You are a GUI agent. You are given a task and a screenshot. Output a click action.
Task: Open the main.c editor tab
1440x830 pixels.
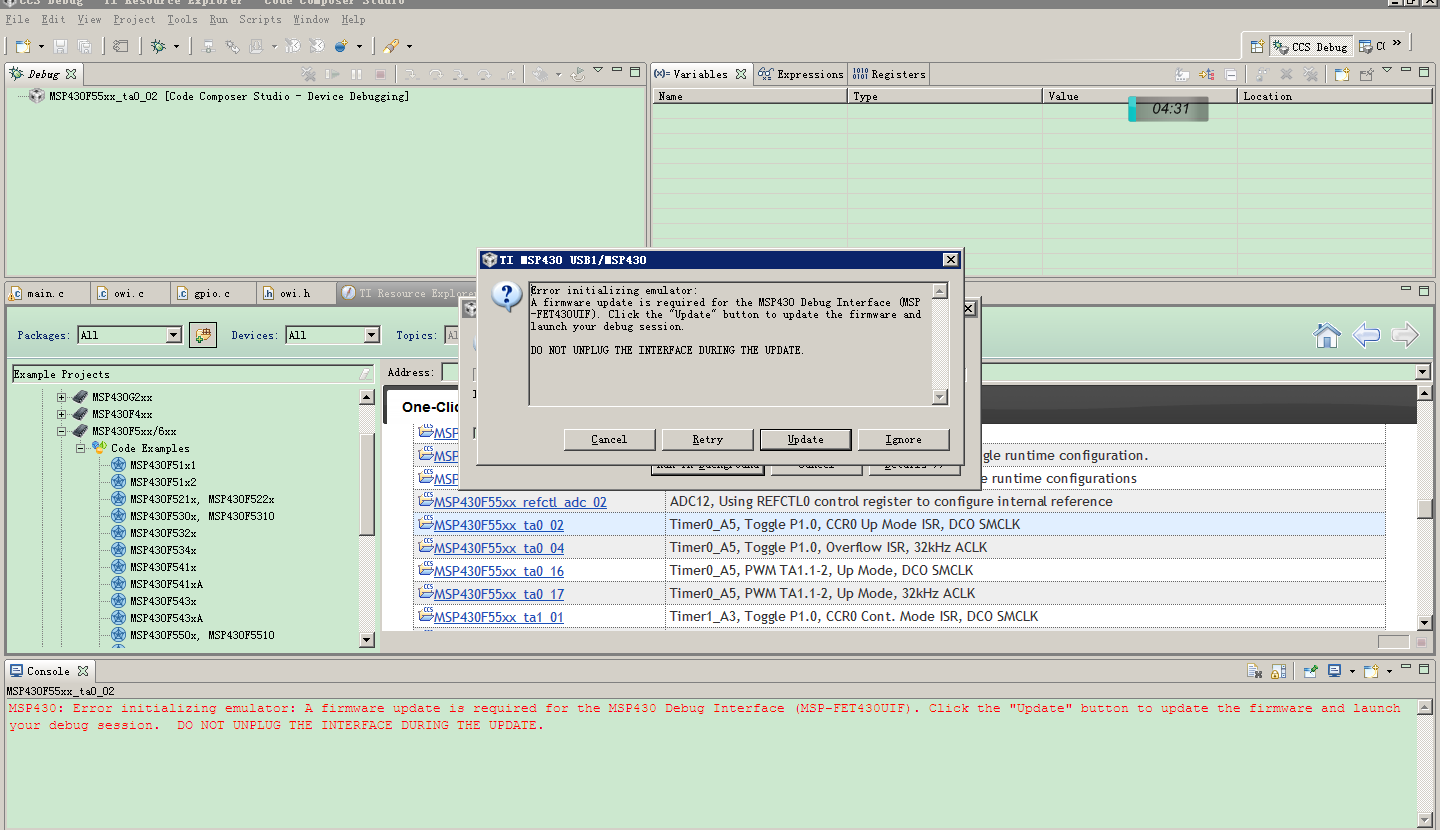click(45, 293)
